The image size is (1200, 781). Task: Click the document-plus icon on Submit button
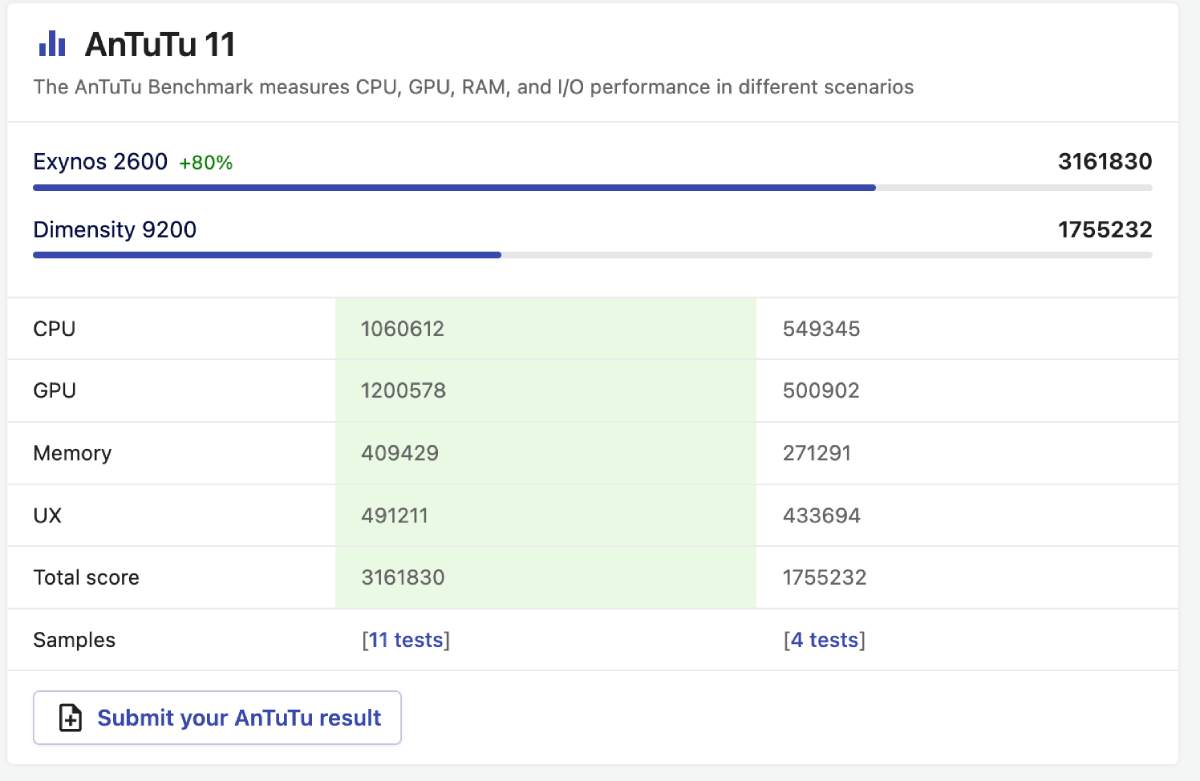(x=70, y=718)
